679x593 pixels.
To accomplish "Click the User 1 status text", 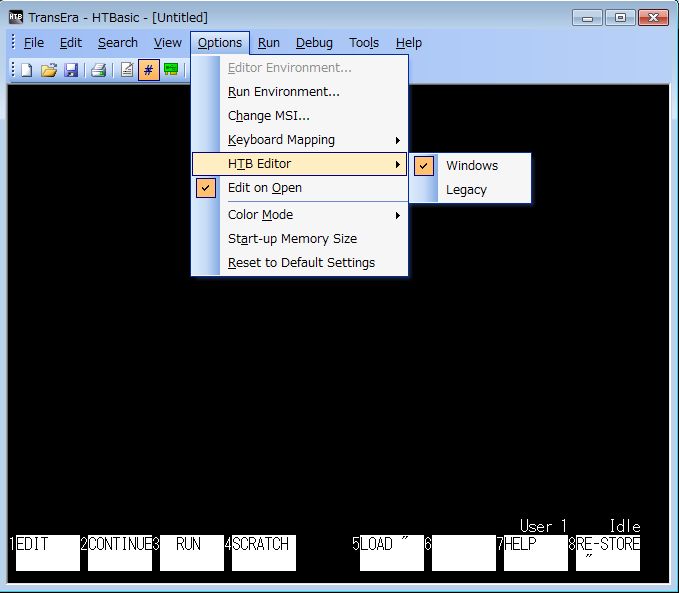I will click(x=543, y=526).
